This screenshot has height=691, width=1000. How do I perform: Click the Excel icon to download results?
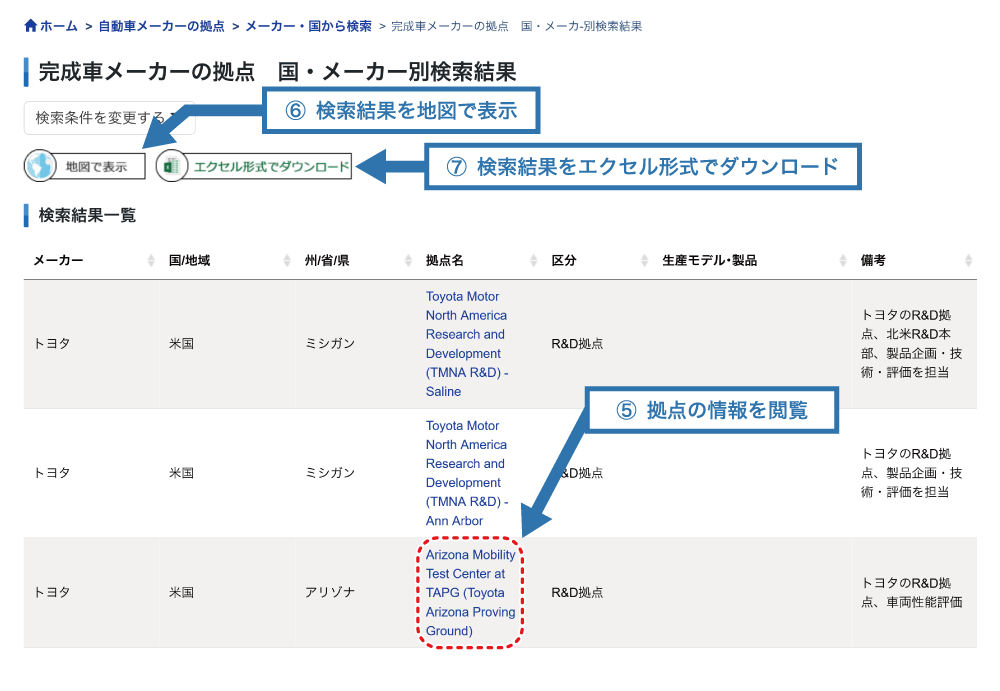(172, 166)
